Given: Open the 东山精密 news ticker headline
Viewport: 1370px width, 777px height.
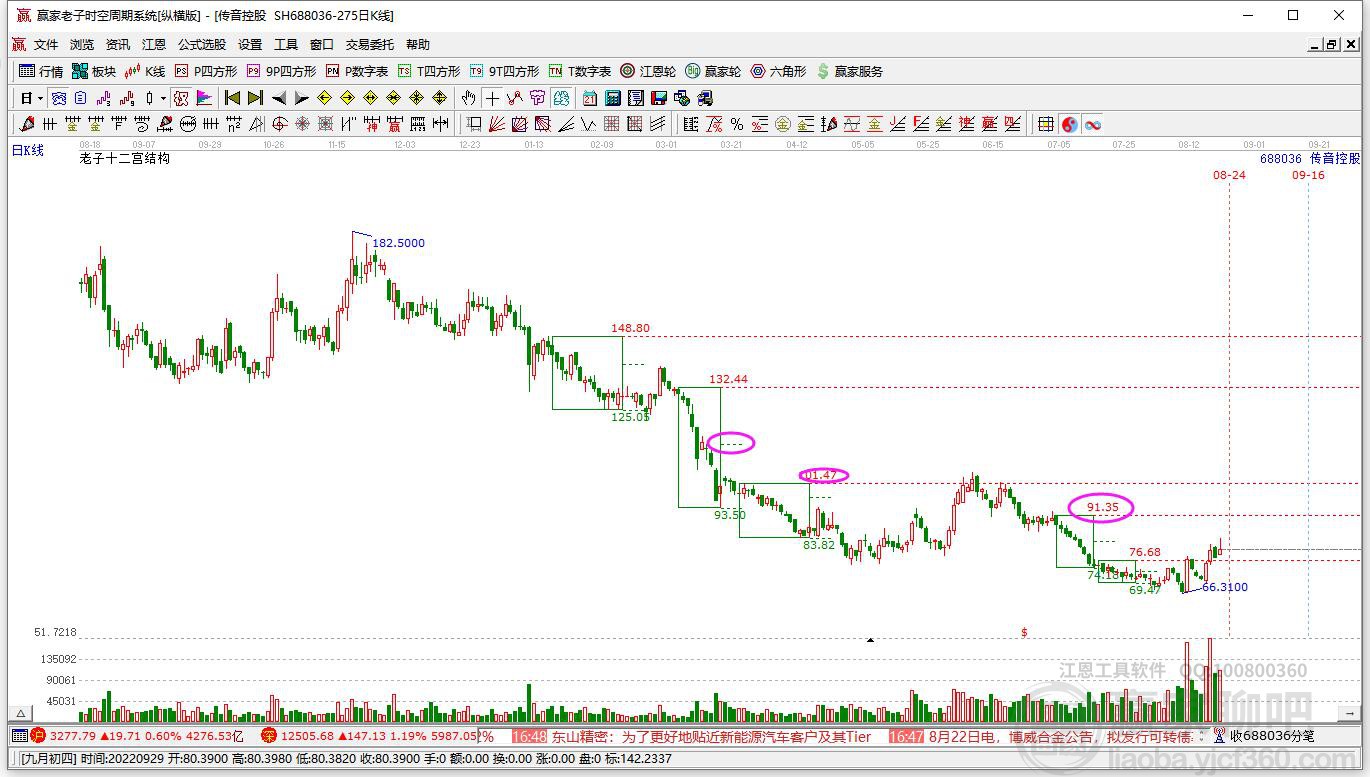Looking at the screenshot, I should click(711, 736).
